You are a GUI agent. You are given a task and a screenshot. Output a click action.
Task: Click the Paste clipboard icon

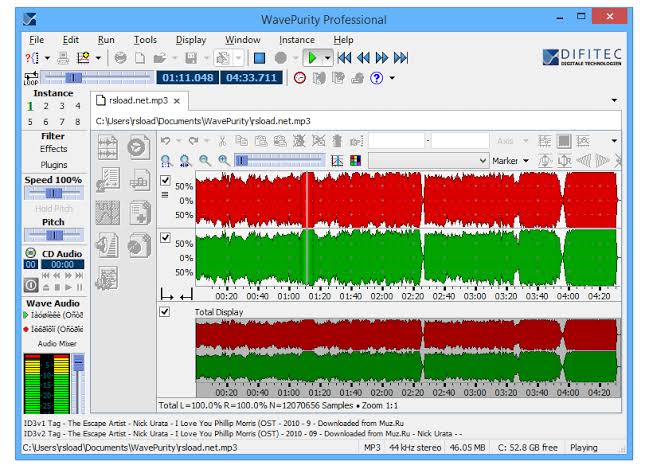[261, 141]
